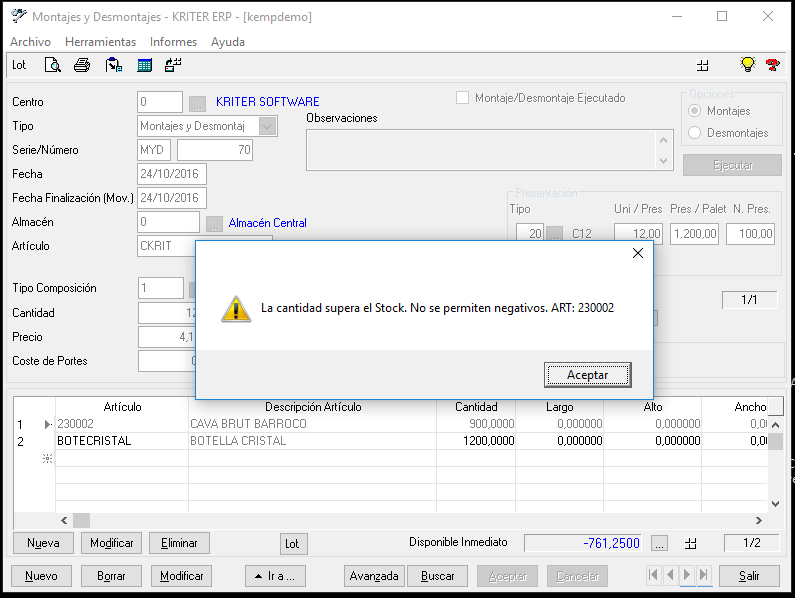
Task: Click the Almacén lookup ellipsis button
Action: [214, 224]
